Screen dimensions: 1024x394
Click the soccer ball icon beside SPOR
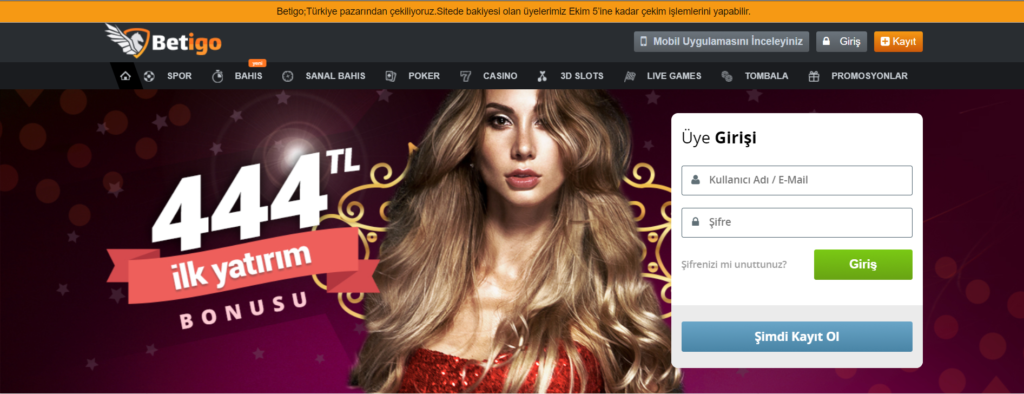(x=150, y=76)
